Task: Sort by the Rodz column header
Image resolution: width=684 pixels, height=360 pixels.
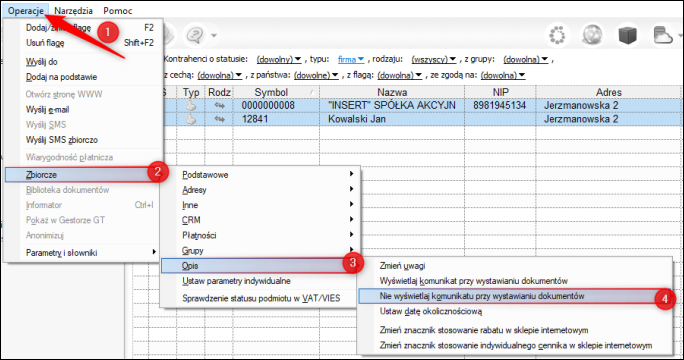Action: coord(219,92)
